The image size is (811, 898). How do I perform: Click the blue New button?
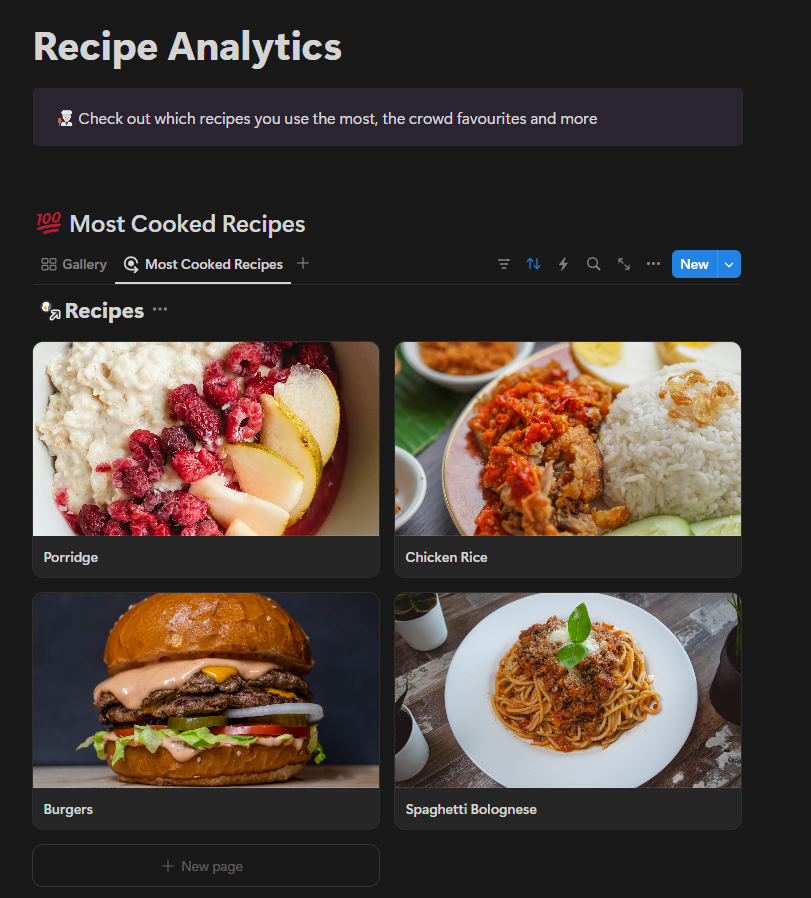pos(694,264)
